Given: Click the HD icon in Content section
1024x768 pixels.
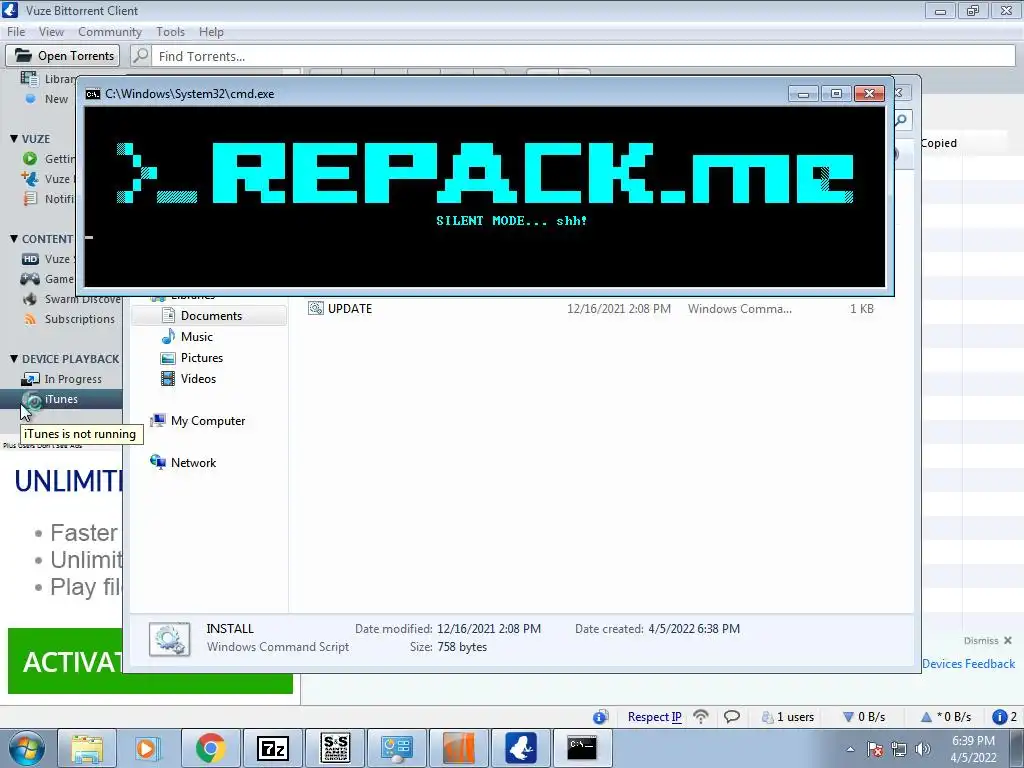Looking at the screenshot, I should click(30, 259).
